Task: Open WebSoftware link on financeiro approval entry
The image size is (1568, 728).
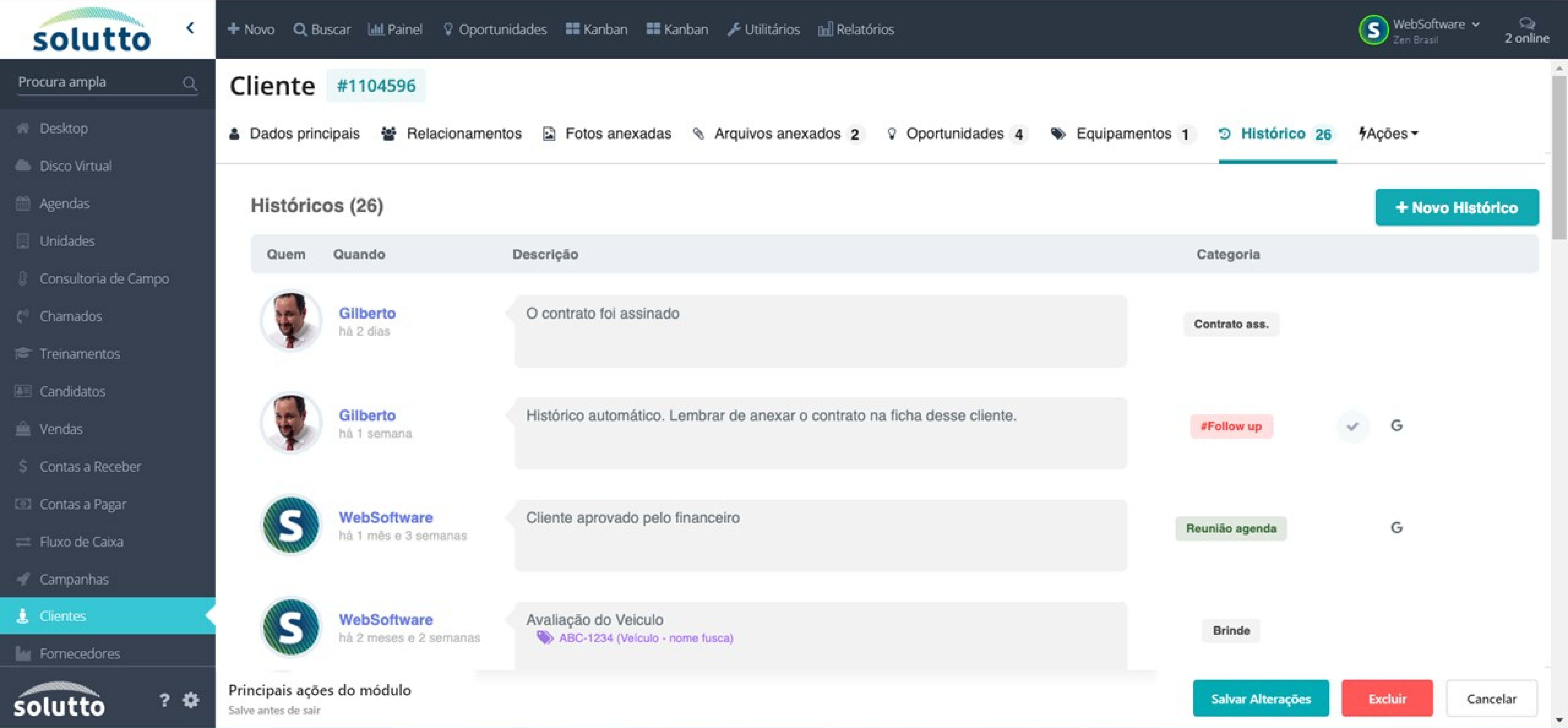Action: [x=386, y=518]
